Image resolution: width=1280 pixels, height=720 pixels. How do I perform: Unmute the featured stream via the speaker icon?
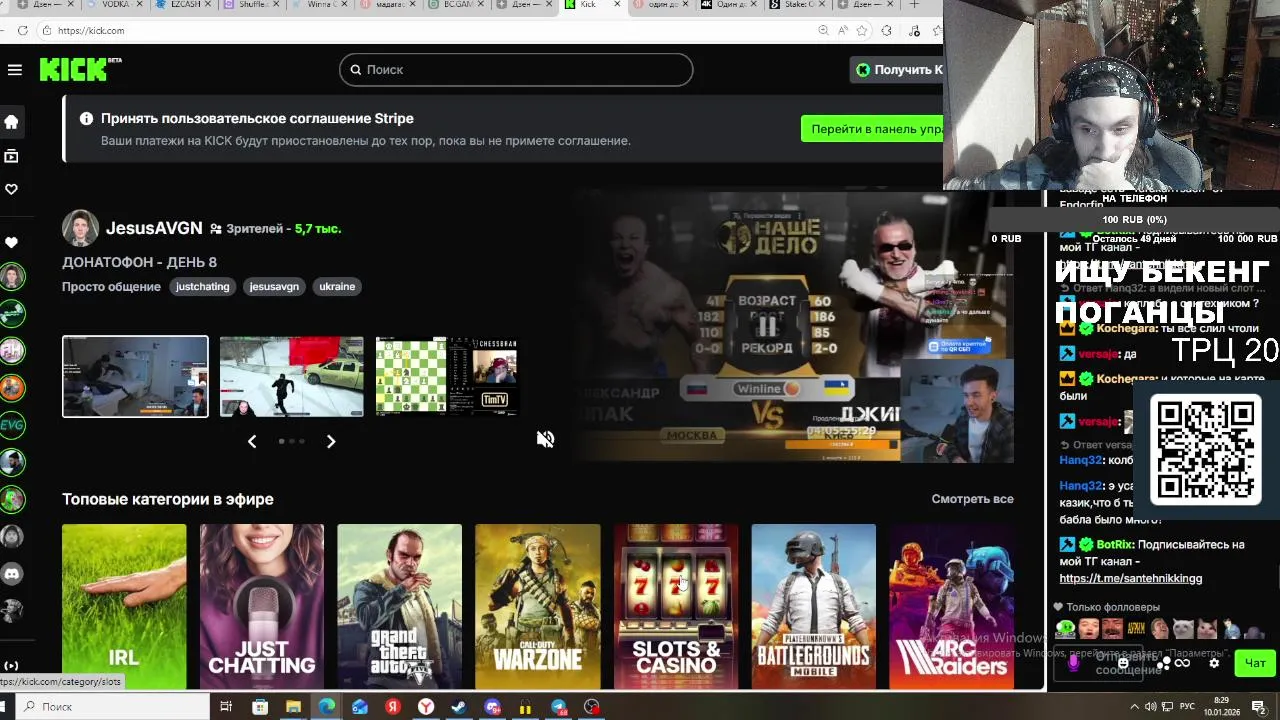point(545,439)
